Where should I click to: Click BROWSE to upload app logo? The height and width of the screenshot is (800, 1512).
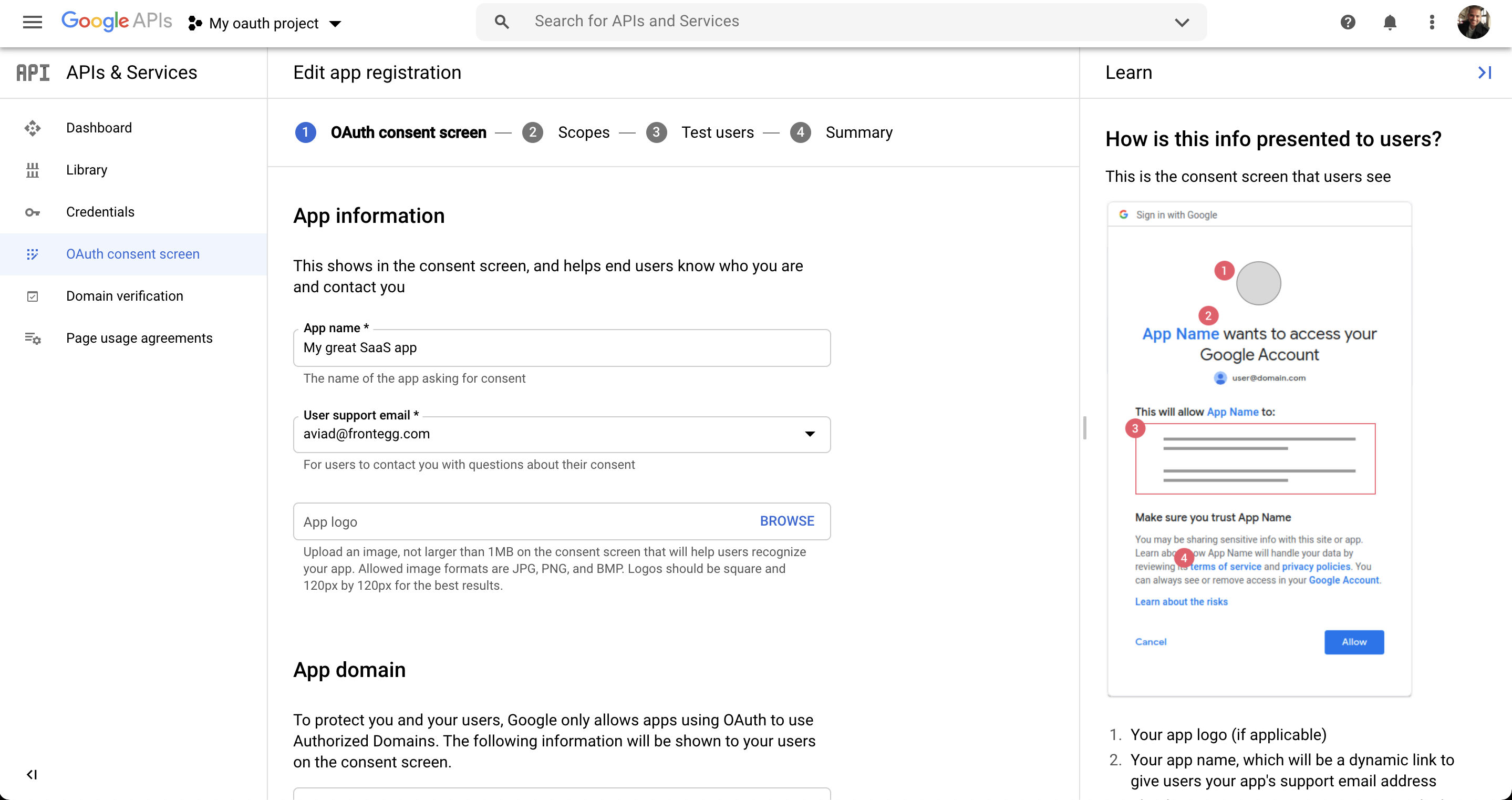(786, 521)
